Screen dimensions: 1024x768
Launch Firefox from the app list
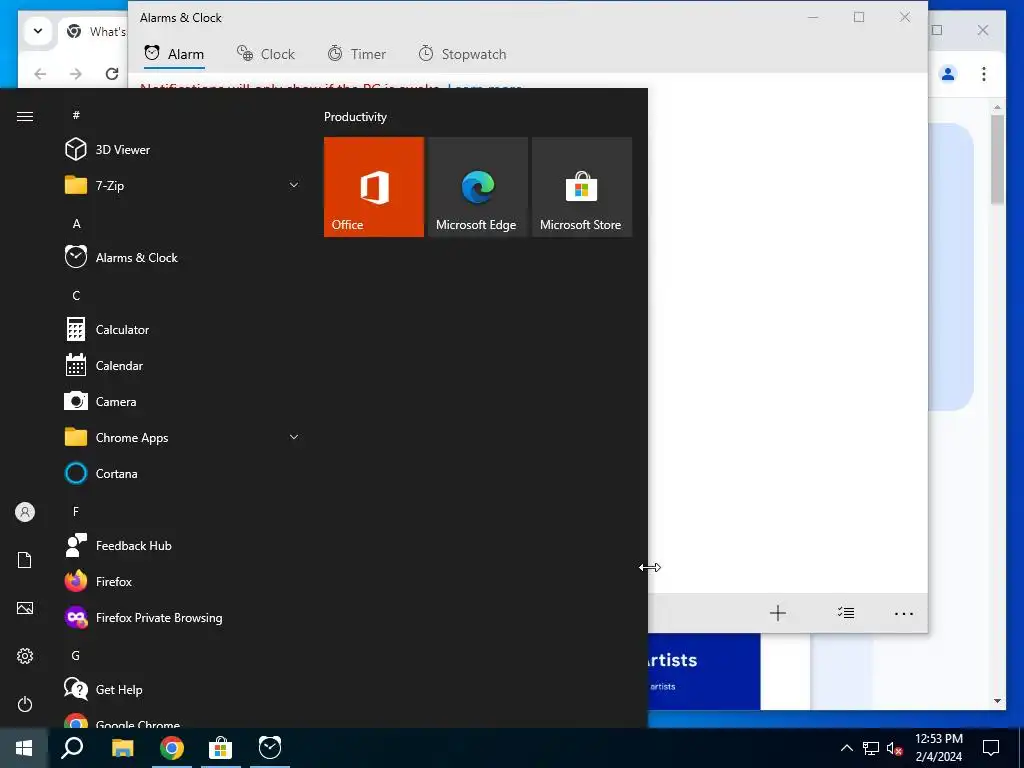tap(183, 581)
